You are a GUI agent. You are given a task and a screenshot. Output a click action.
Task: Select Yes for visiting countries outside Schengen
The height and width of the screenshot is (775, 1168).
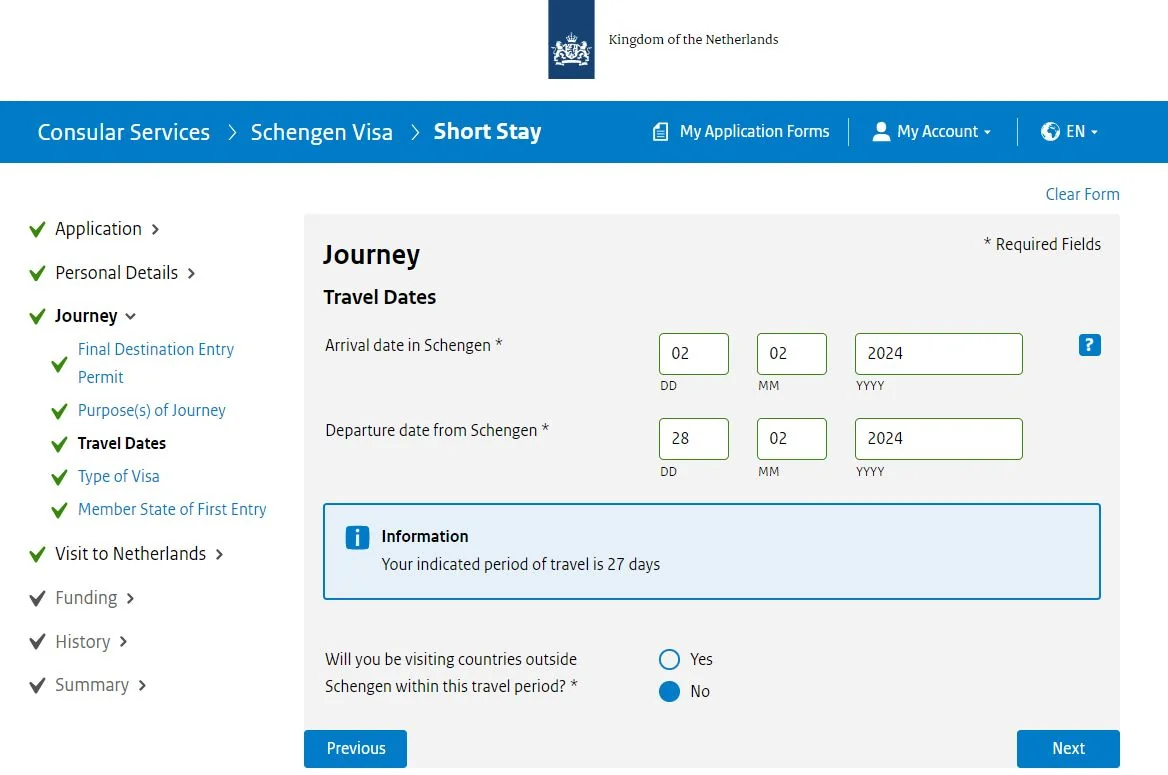click(x=669, y=659)
